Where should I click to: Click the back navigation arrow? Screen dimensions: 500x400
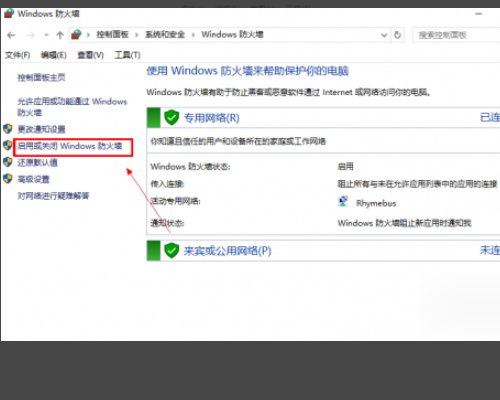pyautogui.click(x=11, y=35)
